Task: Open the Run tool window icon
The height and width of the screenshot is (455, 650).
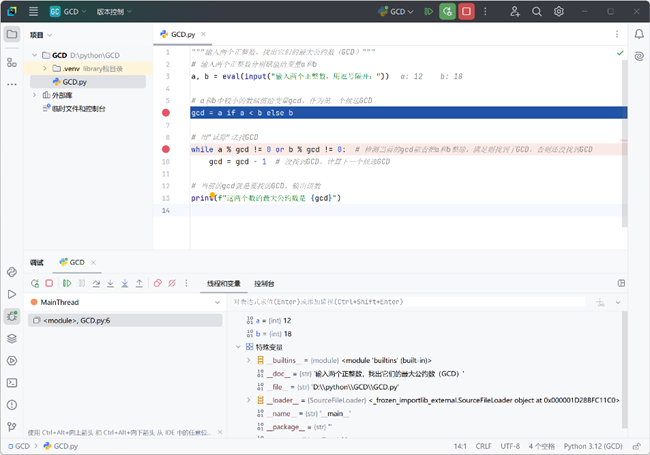Action: click(12, 294)
